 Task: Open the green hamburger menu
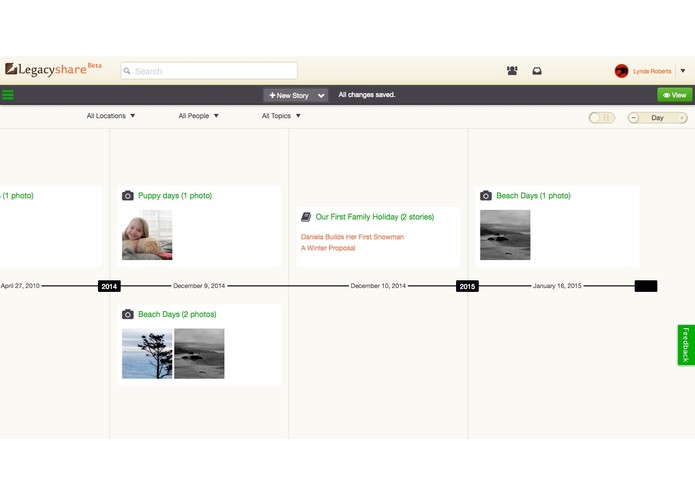point(8,95)
